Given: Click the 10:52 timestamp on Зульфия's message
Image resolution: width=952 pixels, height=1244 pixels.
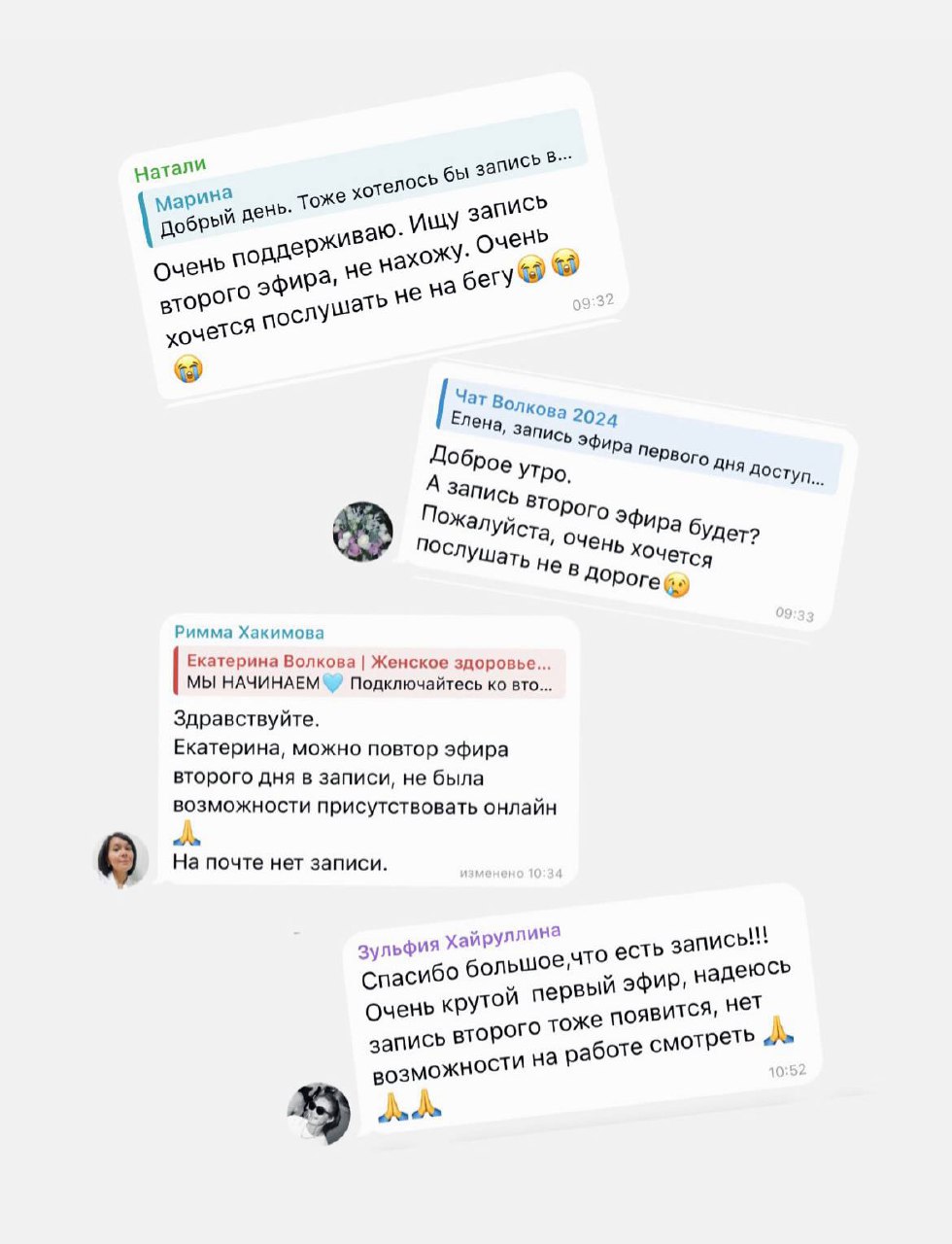Looking at the screenshot, I should [787, 1070].
